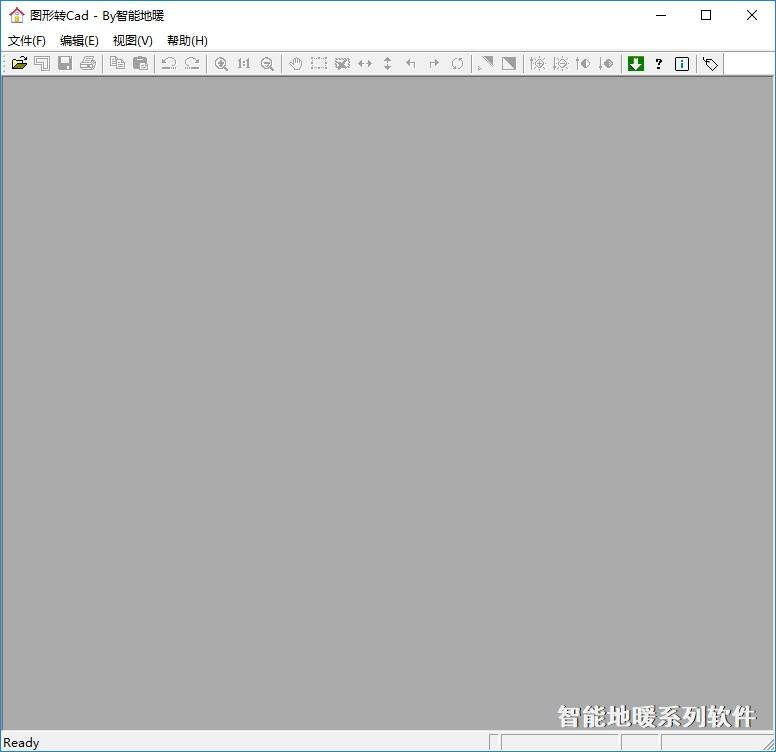Decrease contrast with half-circle down icon
The width and height of the screenshot is (776, 752).
606,63
